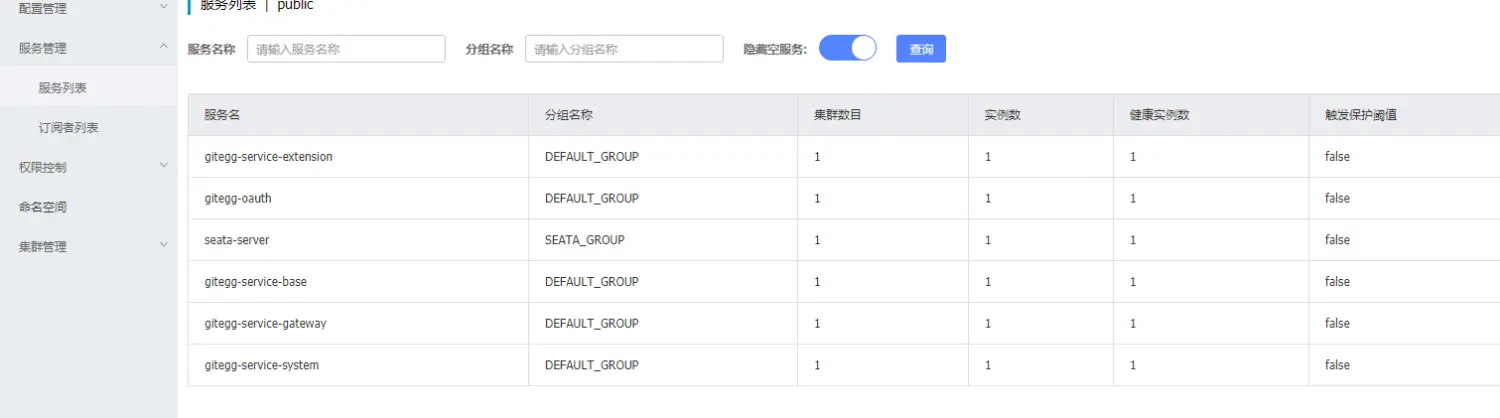This screenshot has height=418, width=1500.
Task: Click the 健康实例数 column header
Action: coord(1159,115)
